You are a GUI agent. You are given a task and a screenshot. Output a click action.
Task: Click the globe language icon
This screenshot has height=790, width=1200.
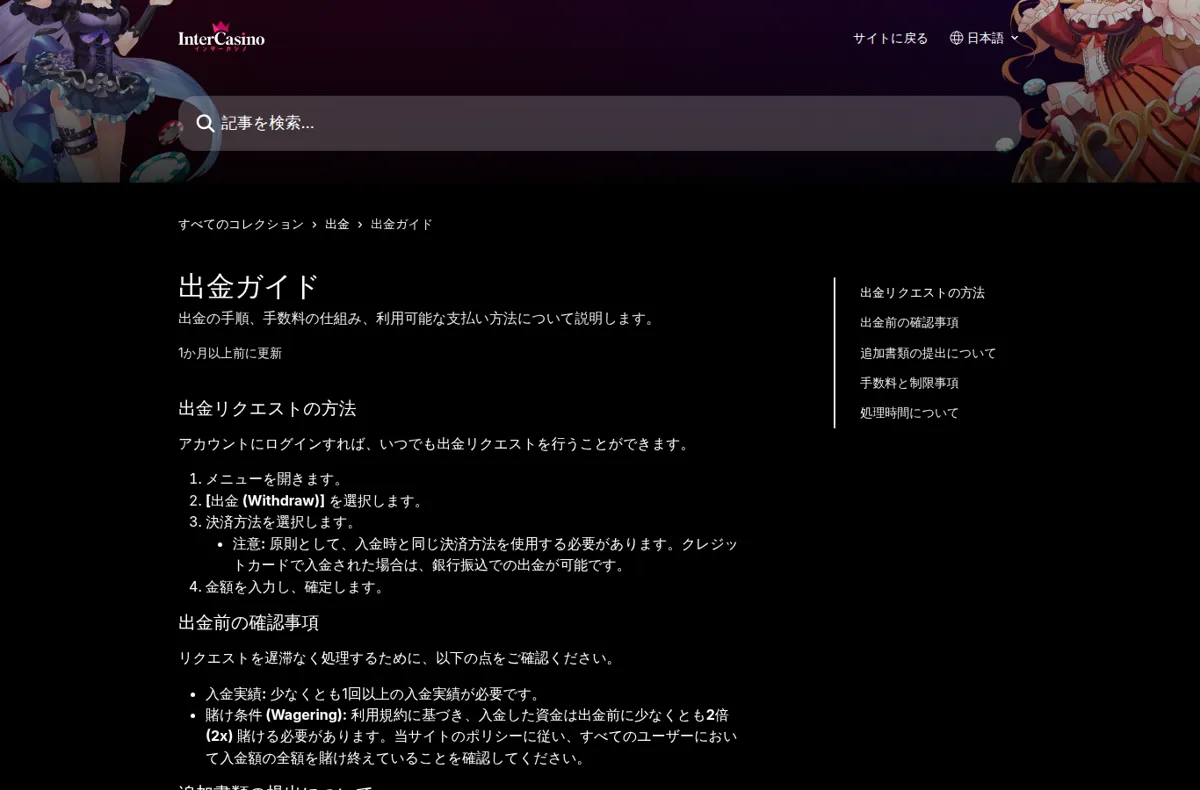(x=956, y=38)
